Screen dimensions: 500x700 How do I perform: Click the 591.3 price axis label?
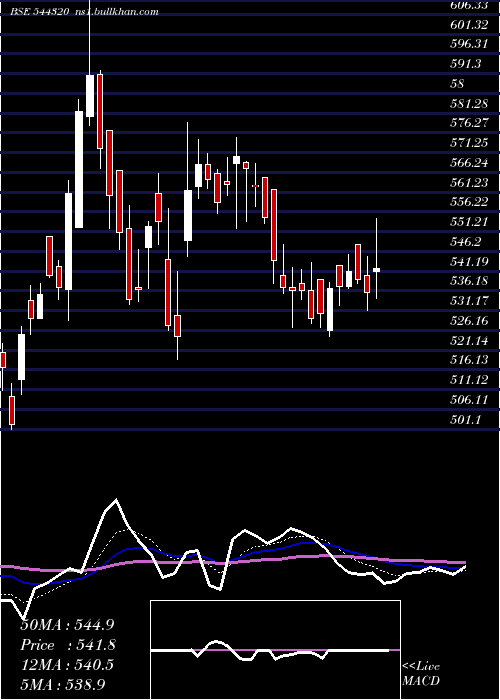click(466, 64)
